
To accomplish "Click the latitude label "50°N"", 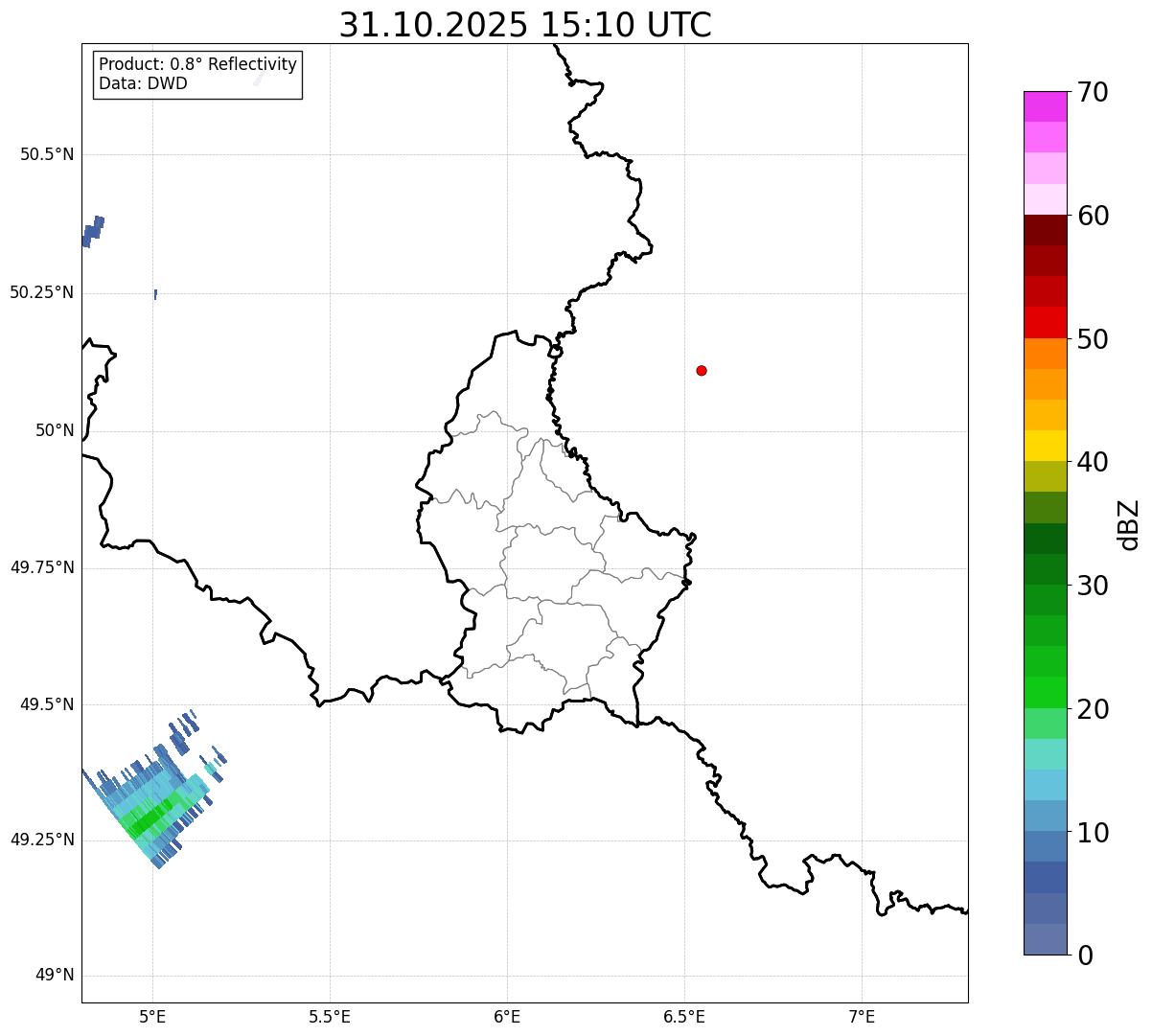I will coord(55,430).
